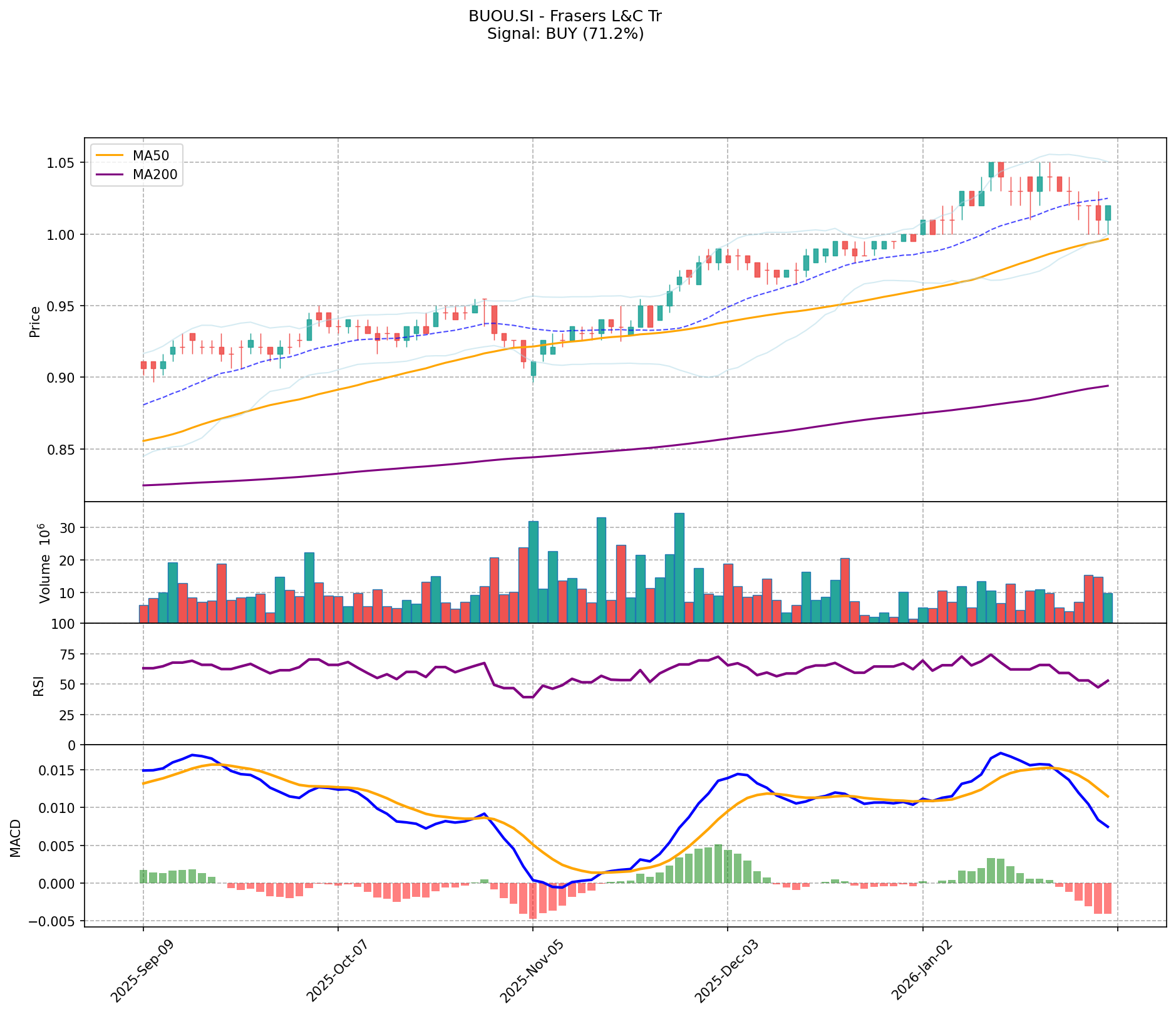Image resolution: width=1176 pixels, height=1014 pixels.
Task: Click the Signal: BUY (71.2%) subtitle
Action: [565, 34]
